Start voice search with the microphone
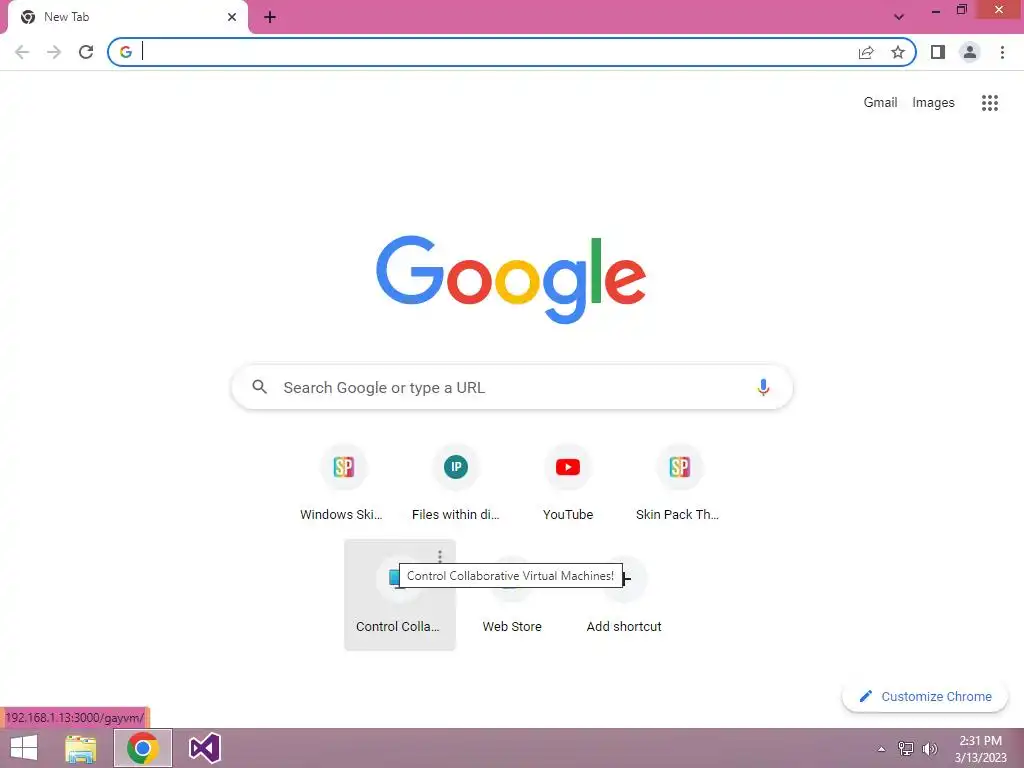 click(763, 387)
